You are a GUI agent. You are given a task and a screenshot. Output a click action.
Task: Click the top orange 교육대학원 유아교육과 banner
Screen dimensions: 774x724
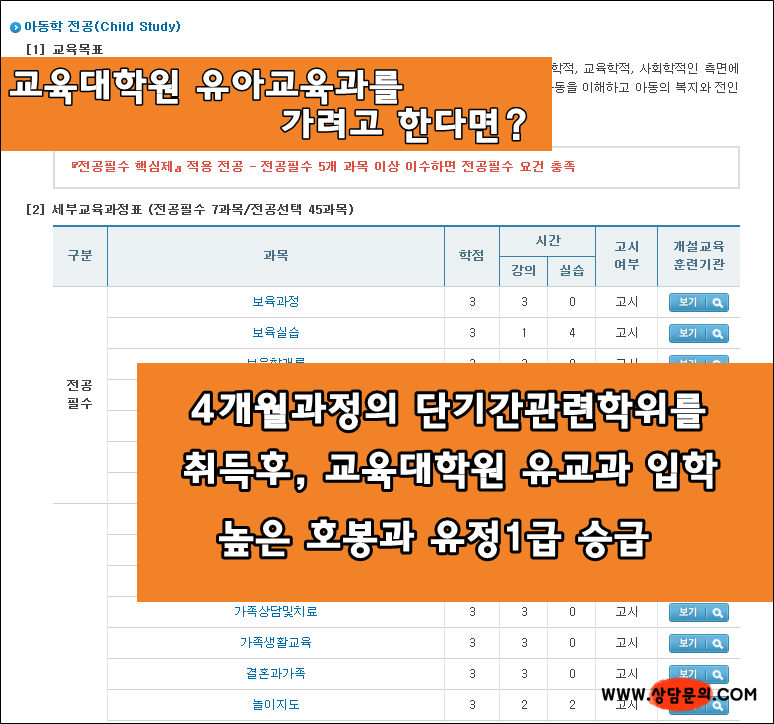tap(275, 104)
